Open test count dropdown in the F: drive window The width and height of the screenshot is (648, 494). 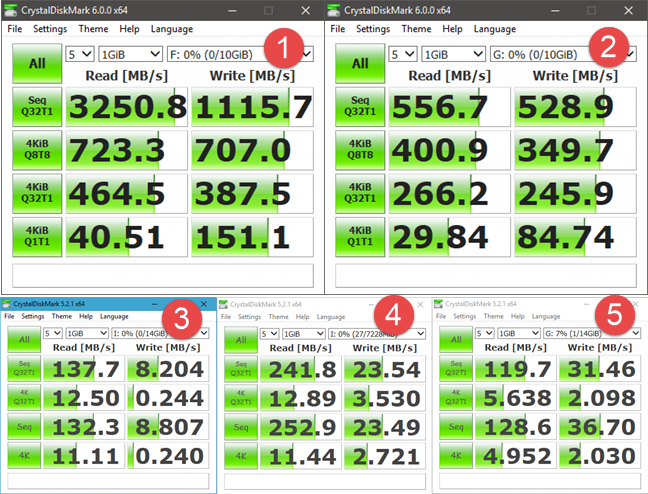[80, 54]
